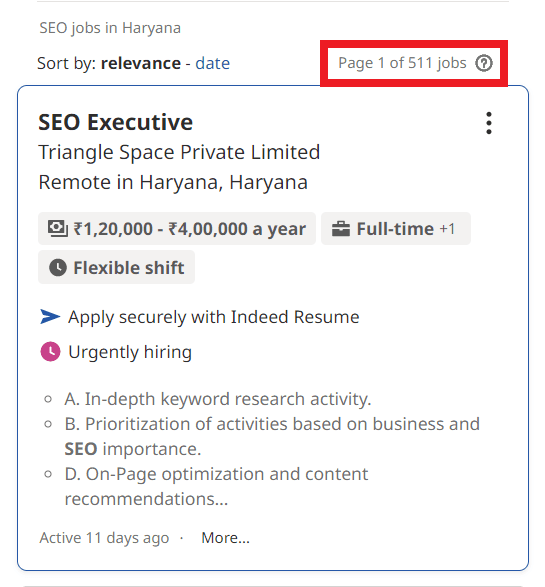Open the SEO Executive job title
Screen dimensions: 545x587
116,122
